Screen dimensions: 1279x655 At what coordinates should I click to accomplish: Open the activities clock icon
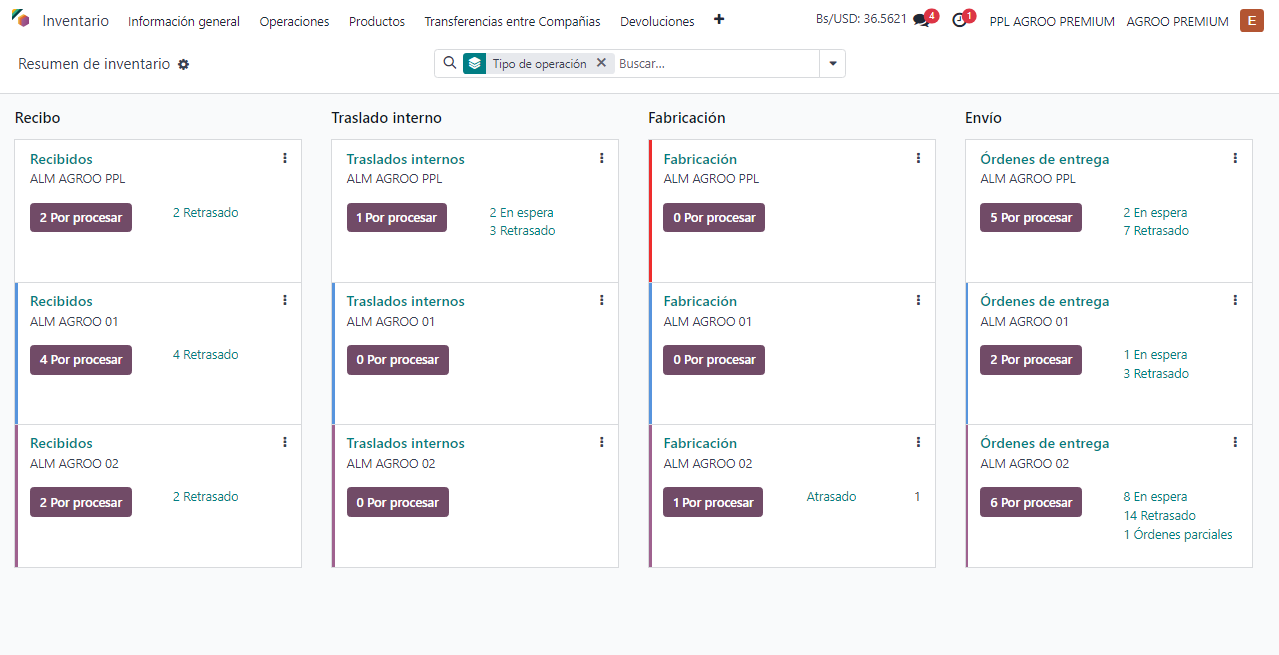coord(960,20)
